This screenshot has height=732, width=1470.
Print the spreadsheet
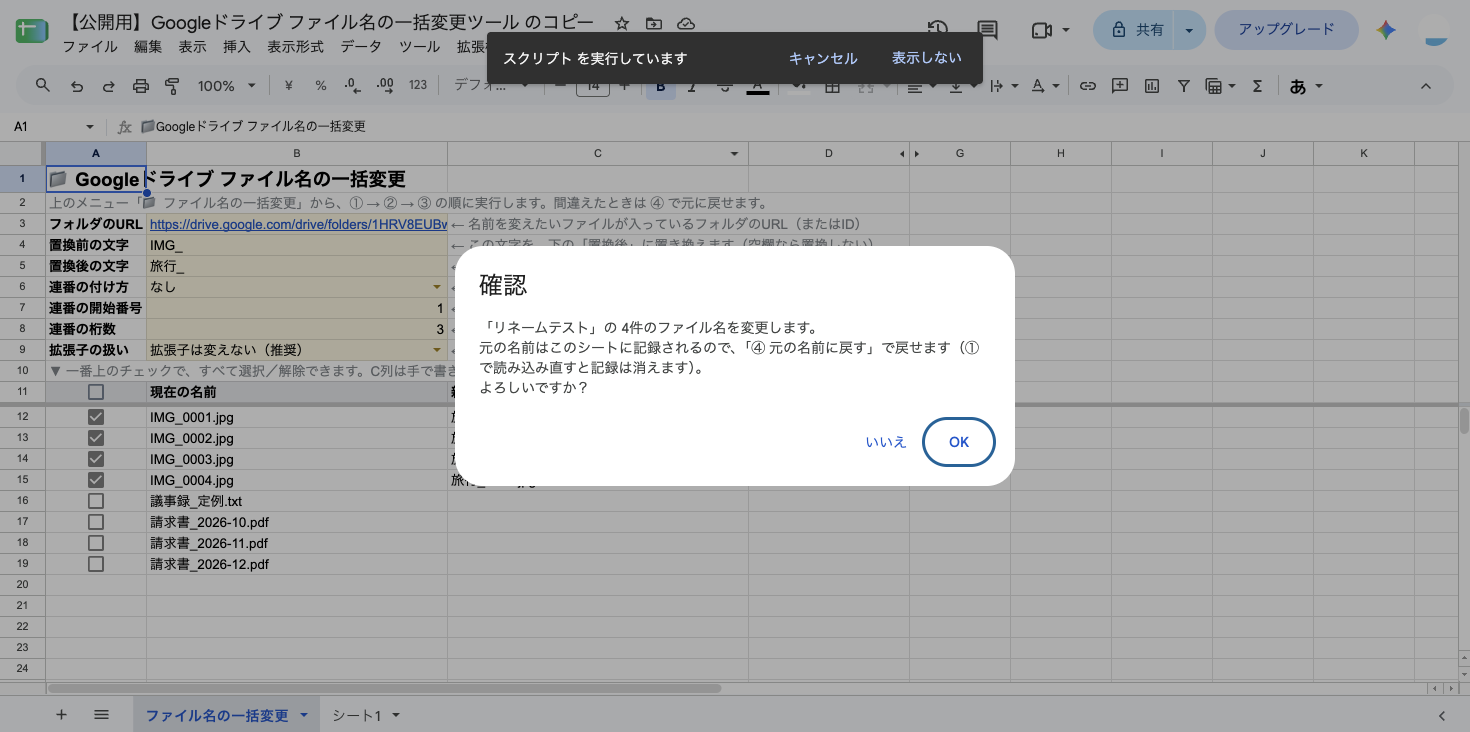point(140,86)
